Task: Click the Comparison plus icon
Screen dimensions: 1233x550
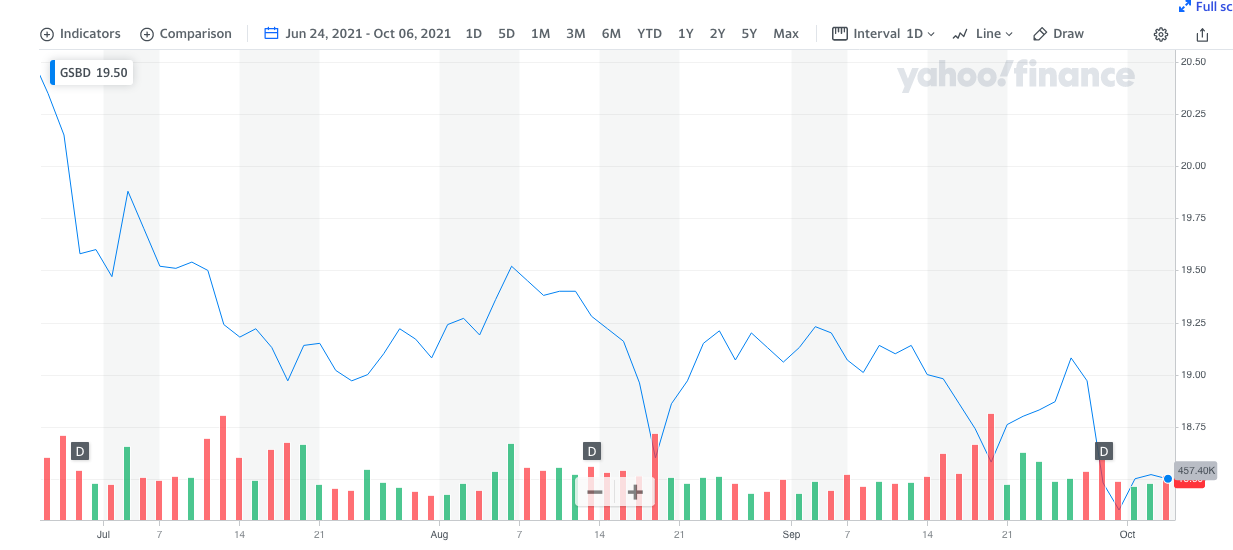Action: pyautogui.click(x=147, y=34)
